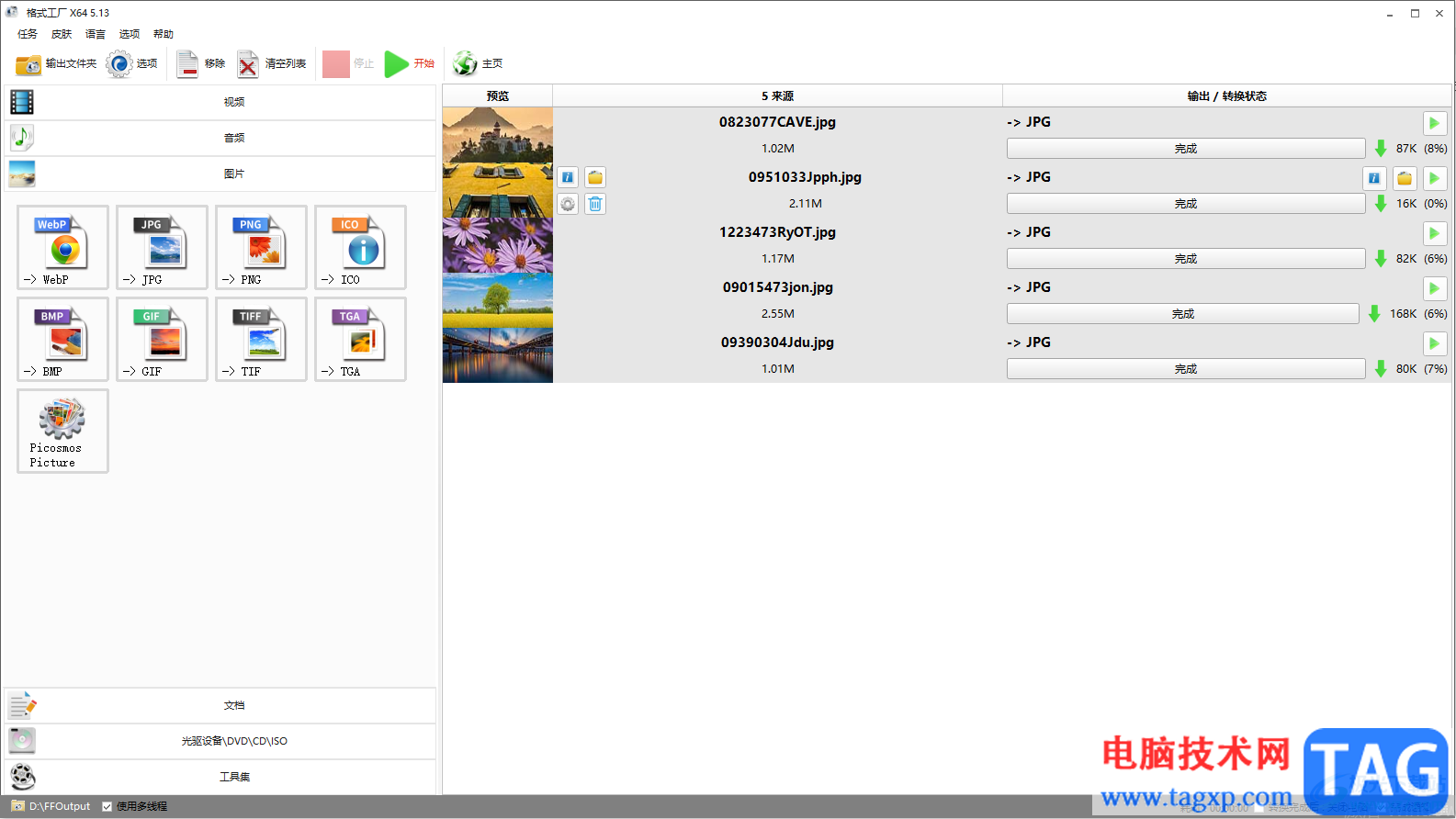This screenshot has height=819, width=1456.
Task: Click the D:\FFOutput path in status bar
Action: (60, 806)
